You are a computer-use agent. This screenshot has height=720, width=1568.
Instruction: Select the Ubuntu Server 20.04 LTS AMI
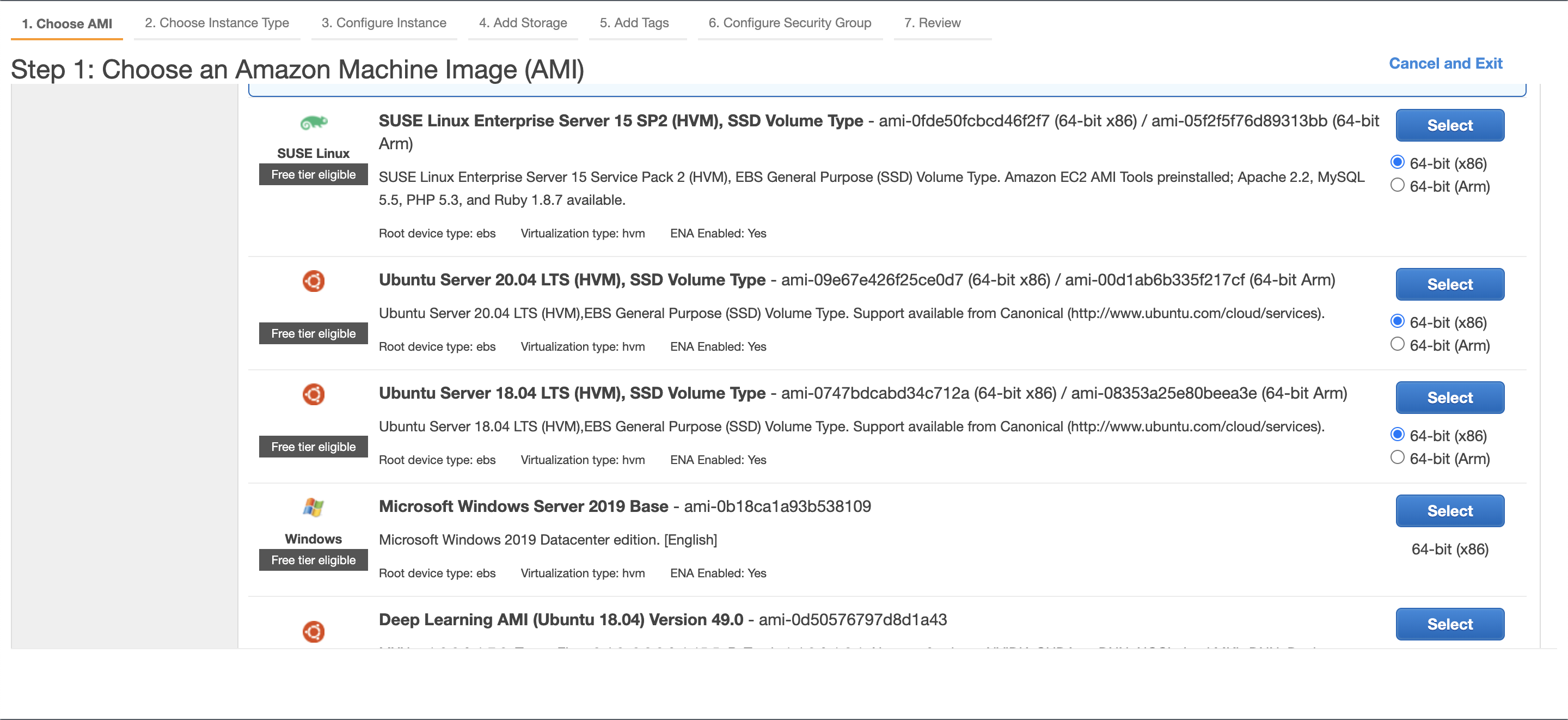[1450, 284]
